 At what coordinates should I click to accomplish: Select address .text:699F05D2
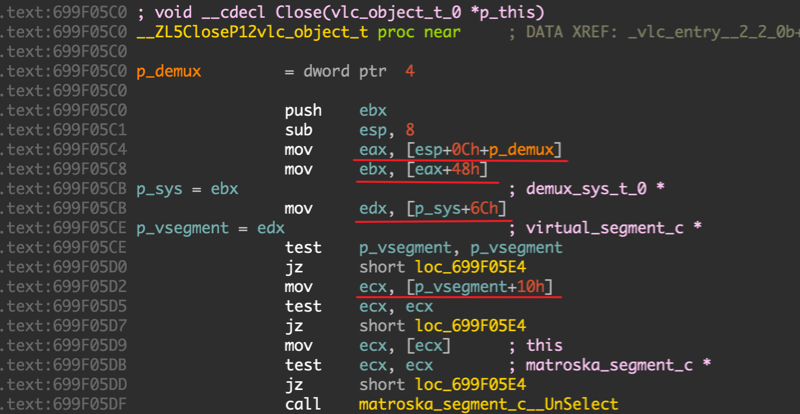63,287
